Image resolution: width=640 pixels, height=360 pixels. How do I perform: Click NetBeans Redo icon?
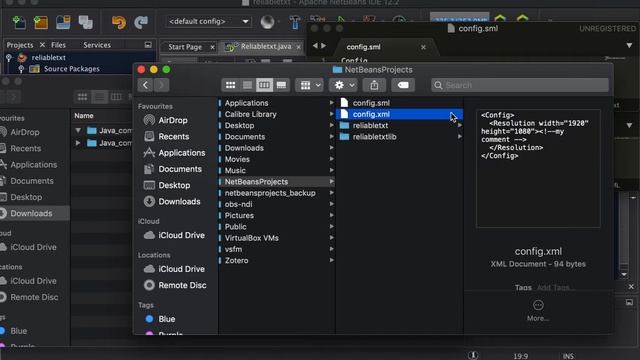141,22
